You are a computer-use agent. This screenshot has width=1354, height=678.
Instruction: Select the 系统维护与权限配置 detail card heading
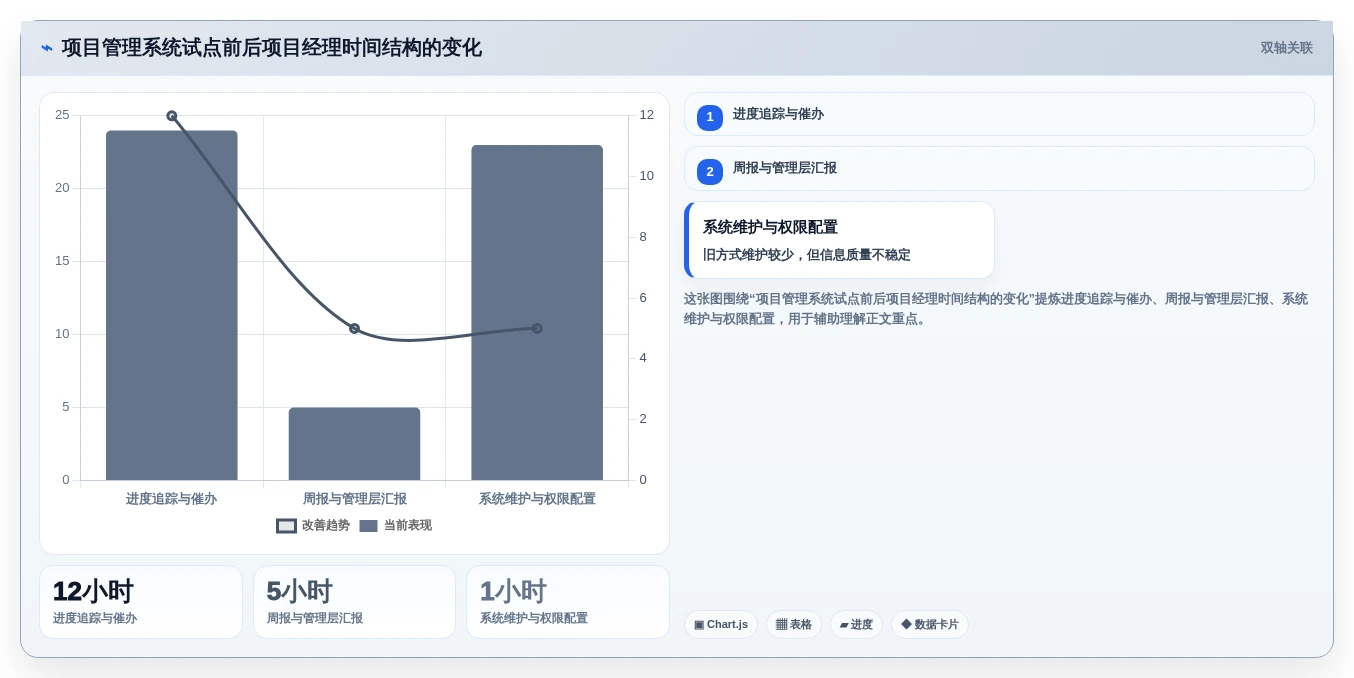770,227
